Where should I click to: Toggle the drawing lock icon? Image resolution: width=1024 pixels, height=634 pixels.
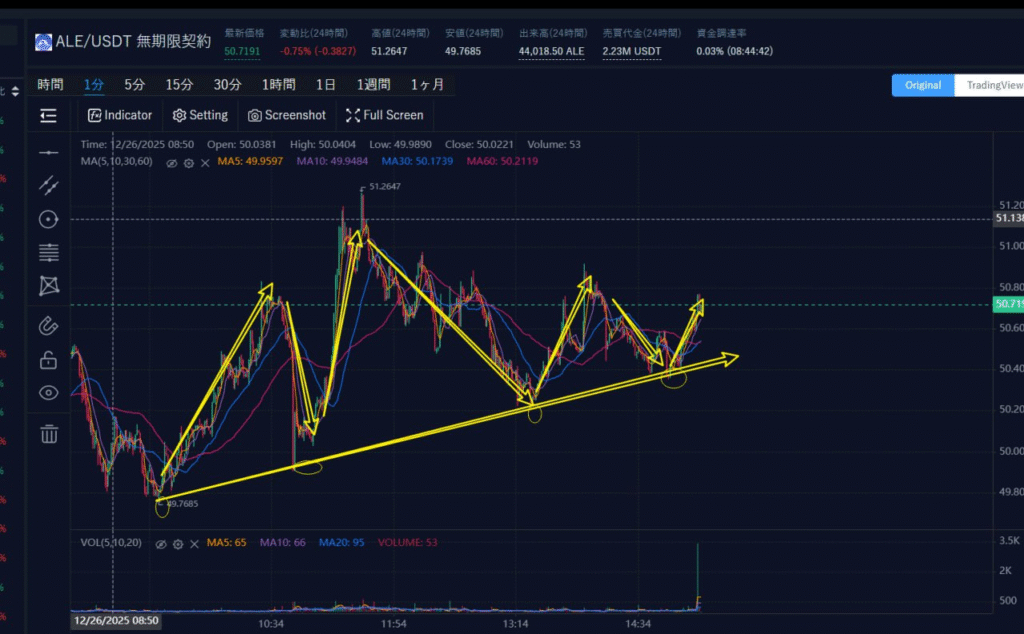(x=48, y=359)
